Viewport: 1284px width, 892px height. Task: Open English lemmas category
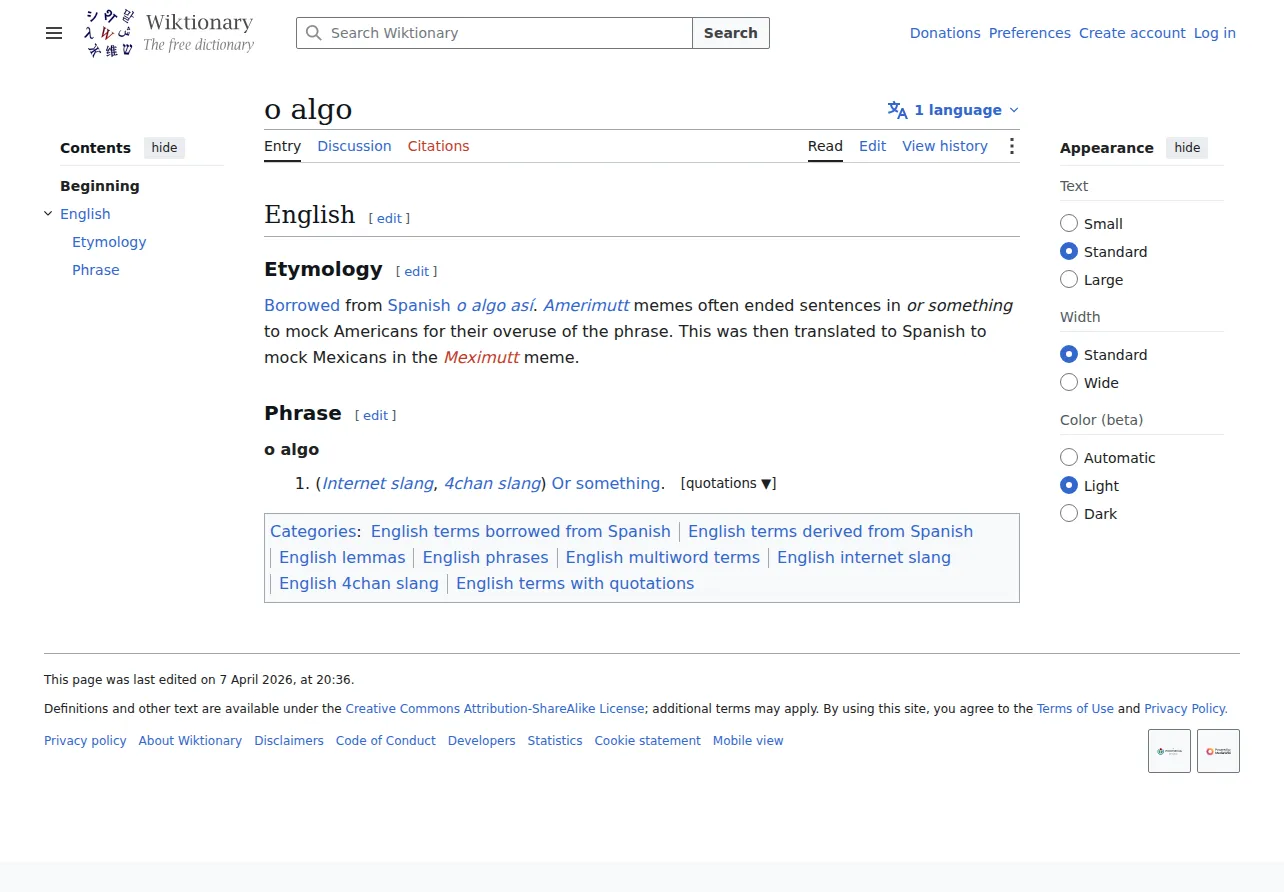[342, 557]
